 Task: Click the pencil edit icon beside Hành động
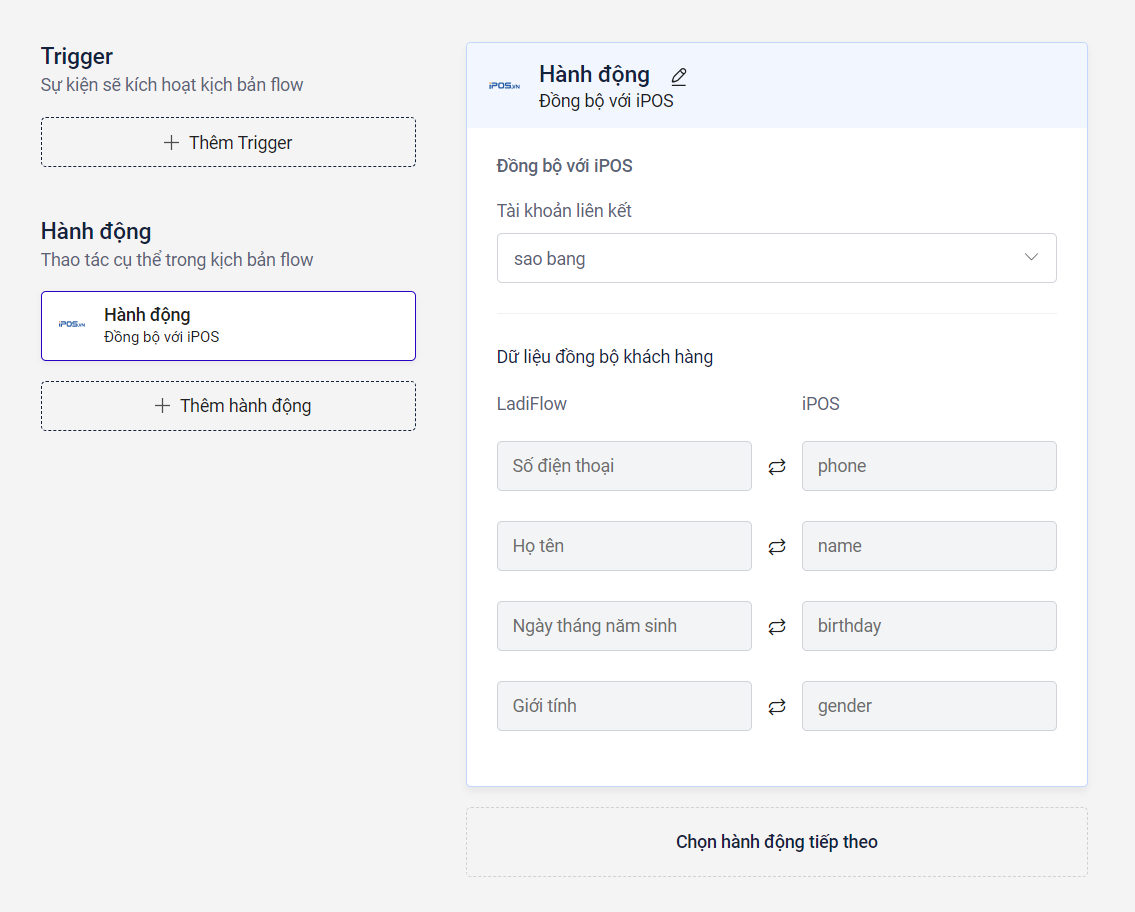click(679, 76)
